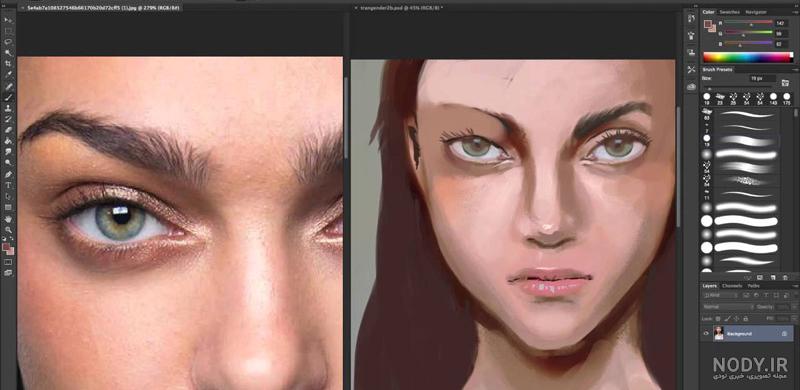Select the Brush tool in the toolbar
This screenshot has width=800, height=390.
(x=8, y=96)
